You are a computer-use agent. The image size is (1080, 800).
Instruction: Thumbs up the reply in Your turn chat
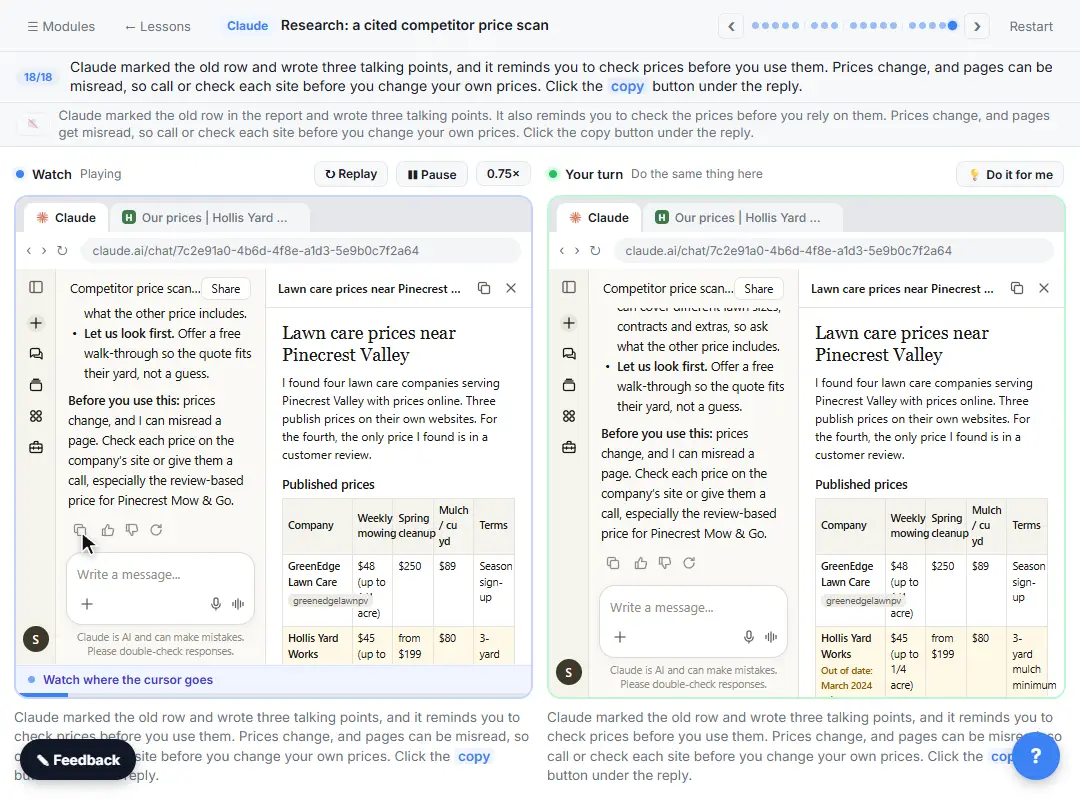point(641,563)
